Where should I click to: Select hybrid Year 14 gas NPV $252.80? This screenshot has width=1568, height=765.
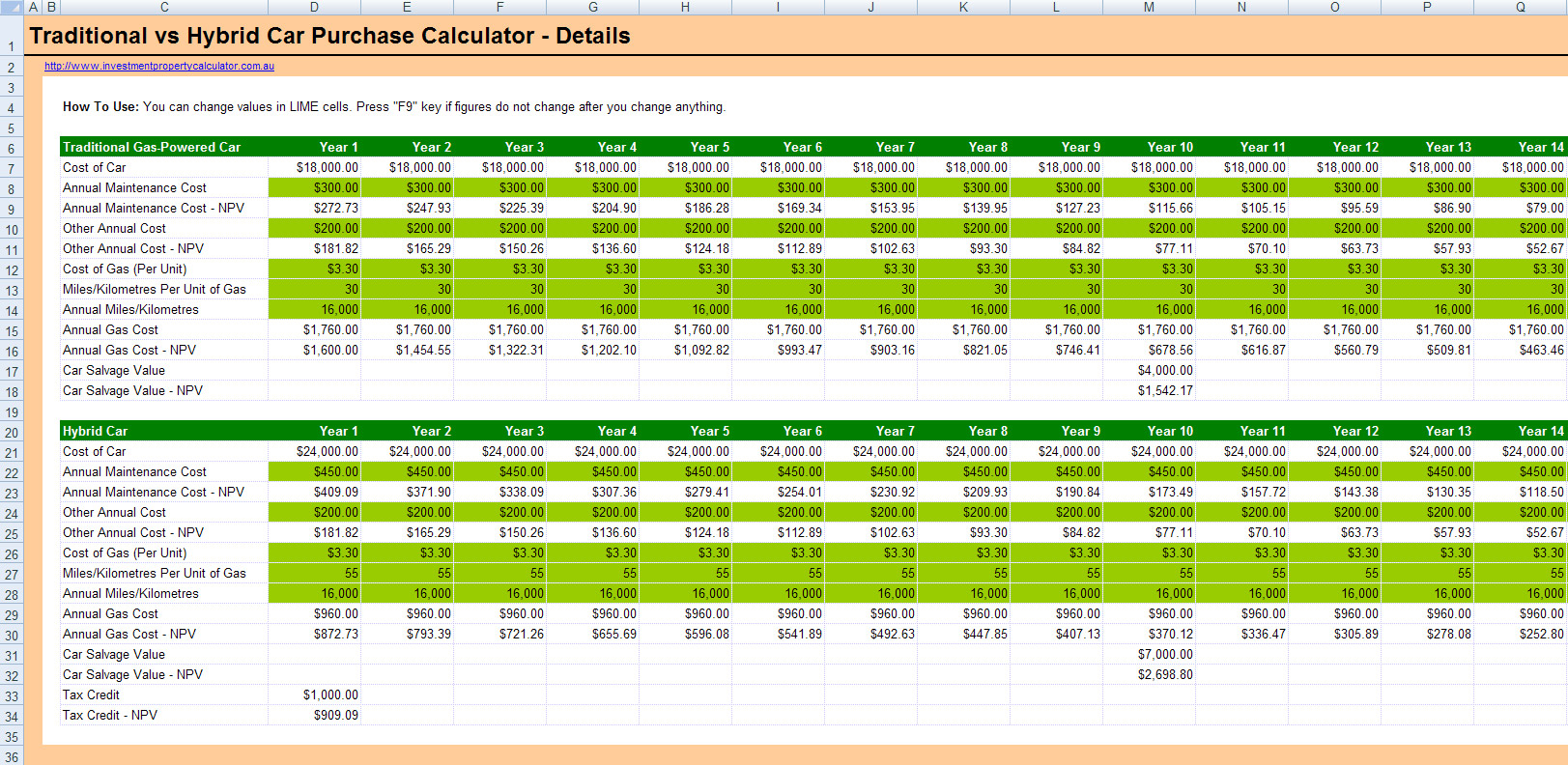tap(1520, 634)
